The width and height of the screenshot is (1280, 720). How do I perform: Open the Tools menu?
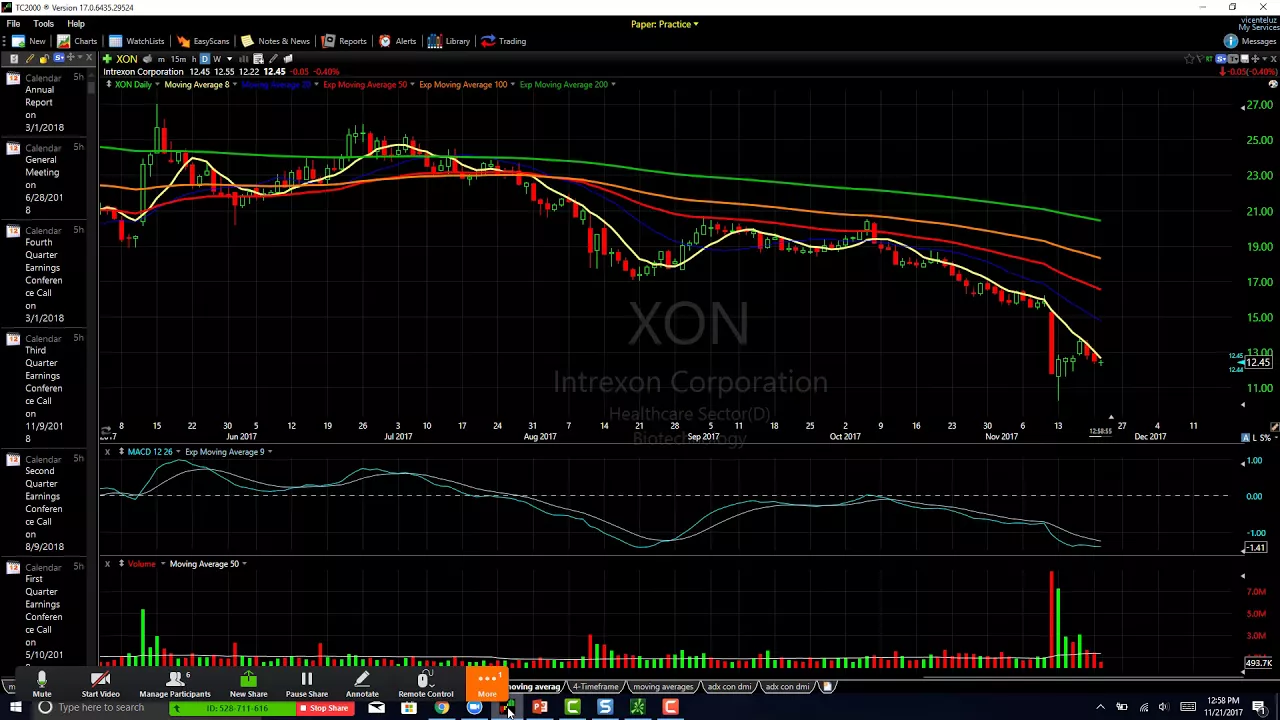[43, 23]
